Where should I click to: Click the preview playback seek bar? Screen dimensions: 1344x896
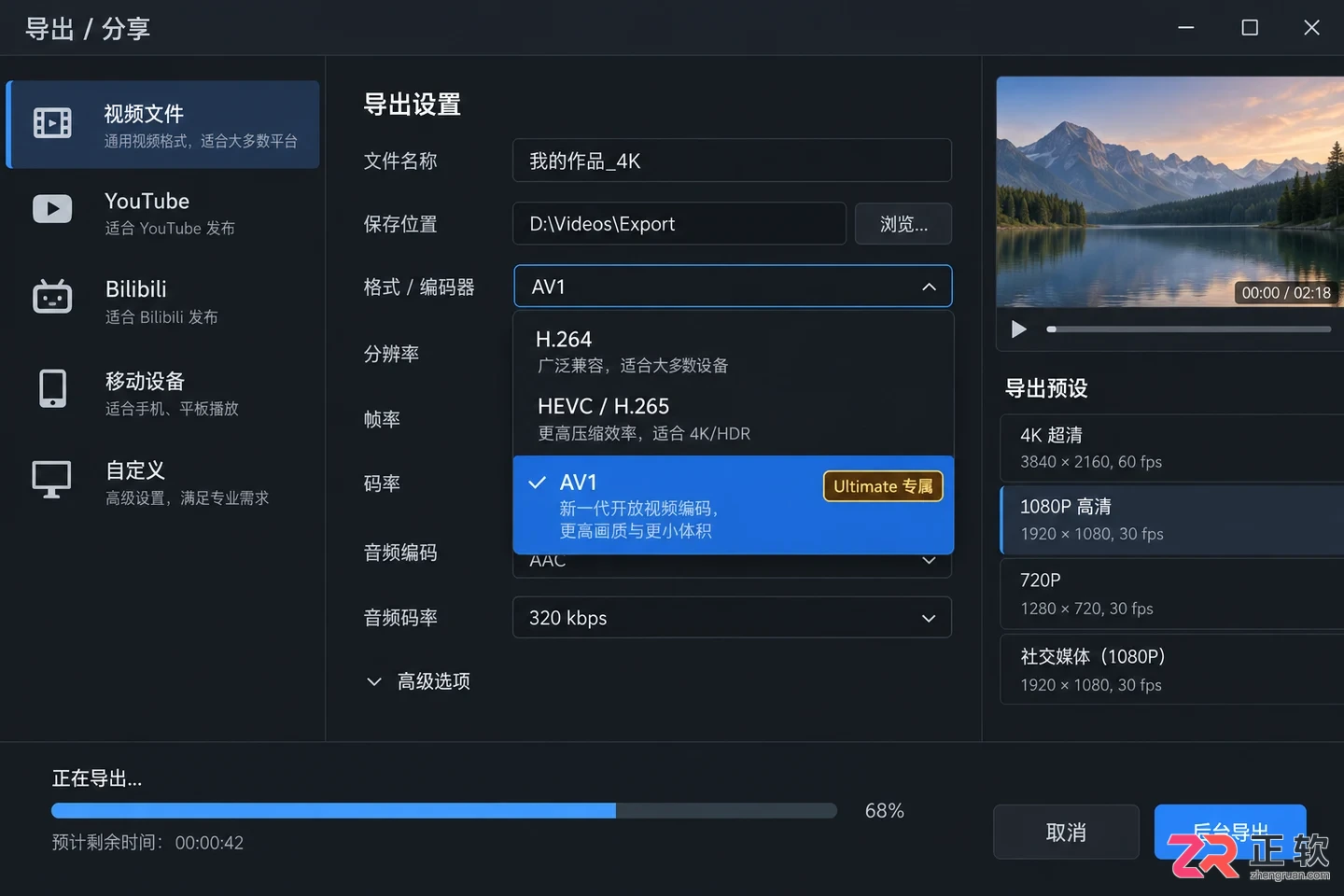click(1189, 329)
